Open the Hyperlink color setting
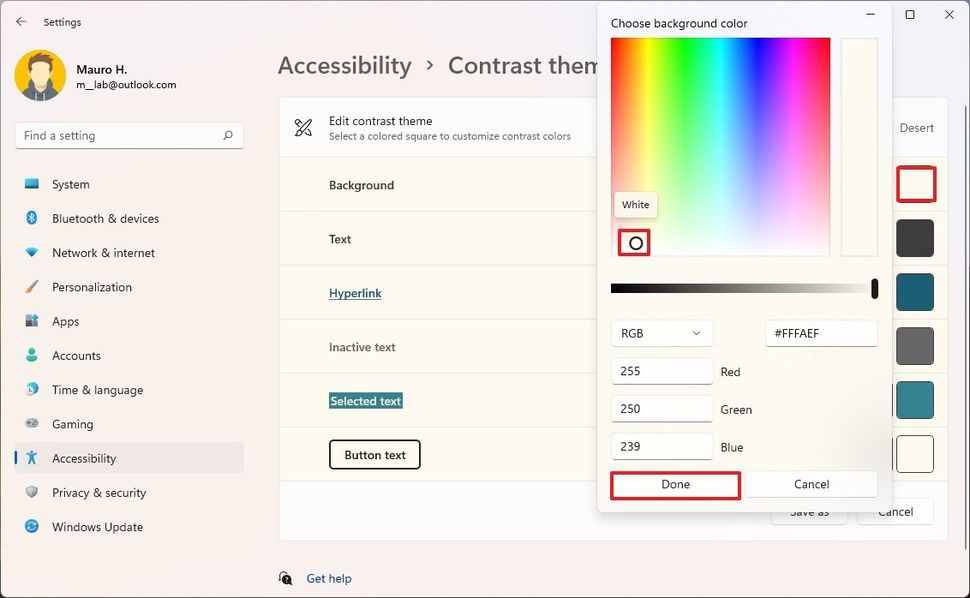 [x=355, y=292]
